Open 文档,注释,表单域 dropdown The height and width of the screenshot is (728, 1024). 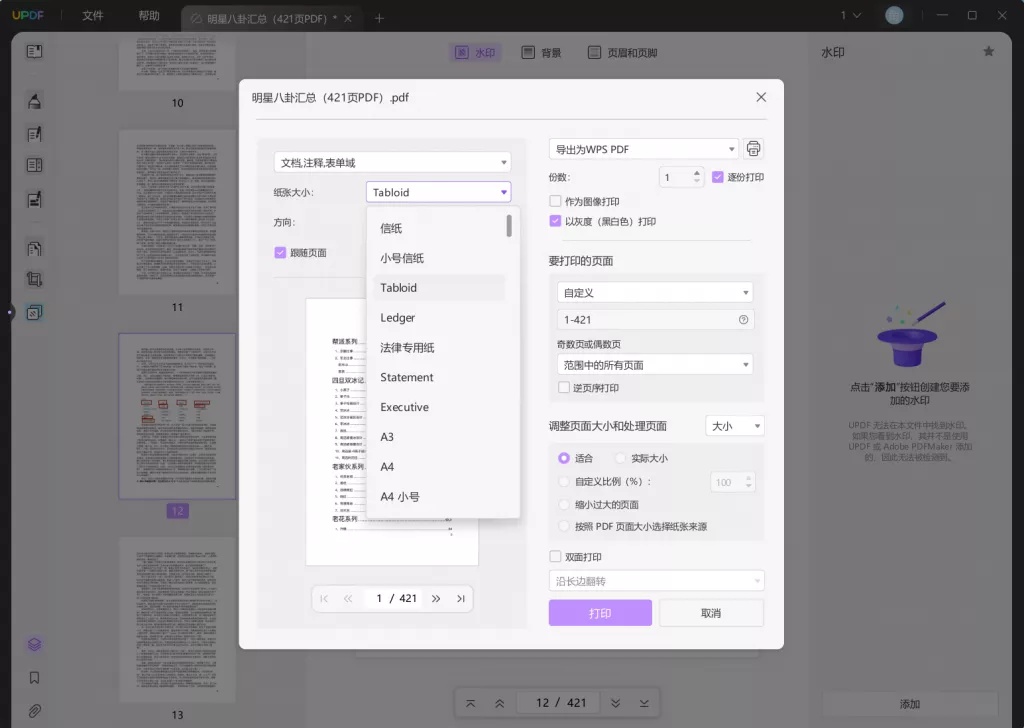[392, 163]
